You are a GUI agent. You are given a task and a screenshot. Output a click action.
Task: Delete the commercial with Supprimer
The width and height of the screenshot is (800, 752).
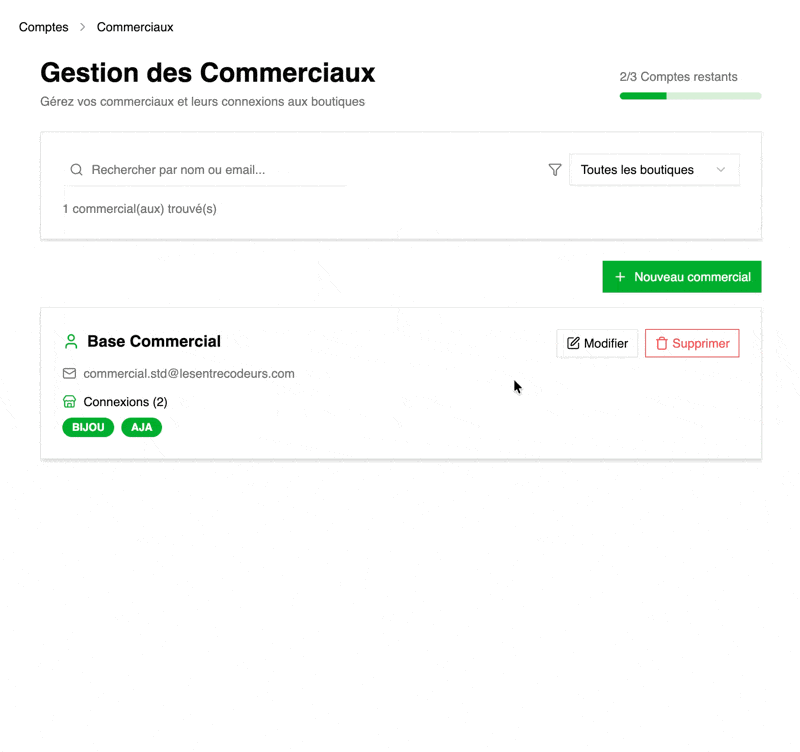point(692,343)
